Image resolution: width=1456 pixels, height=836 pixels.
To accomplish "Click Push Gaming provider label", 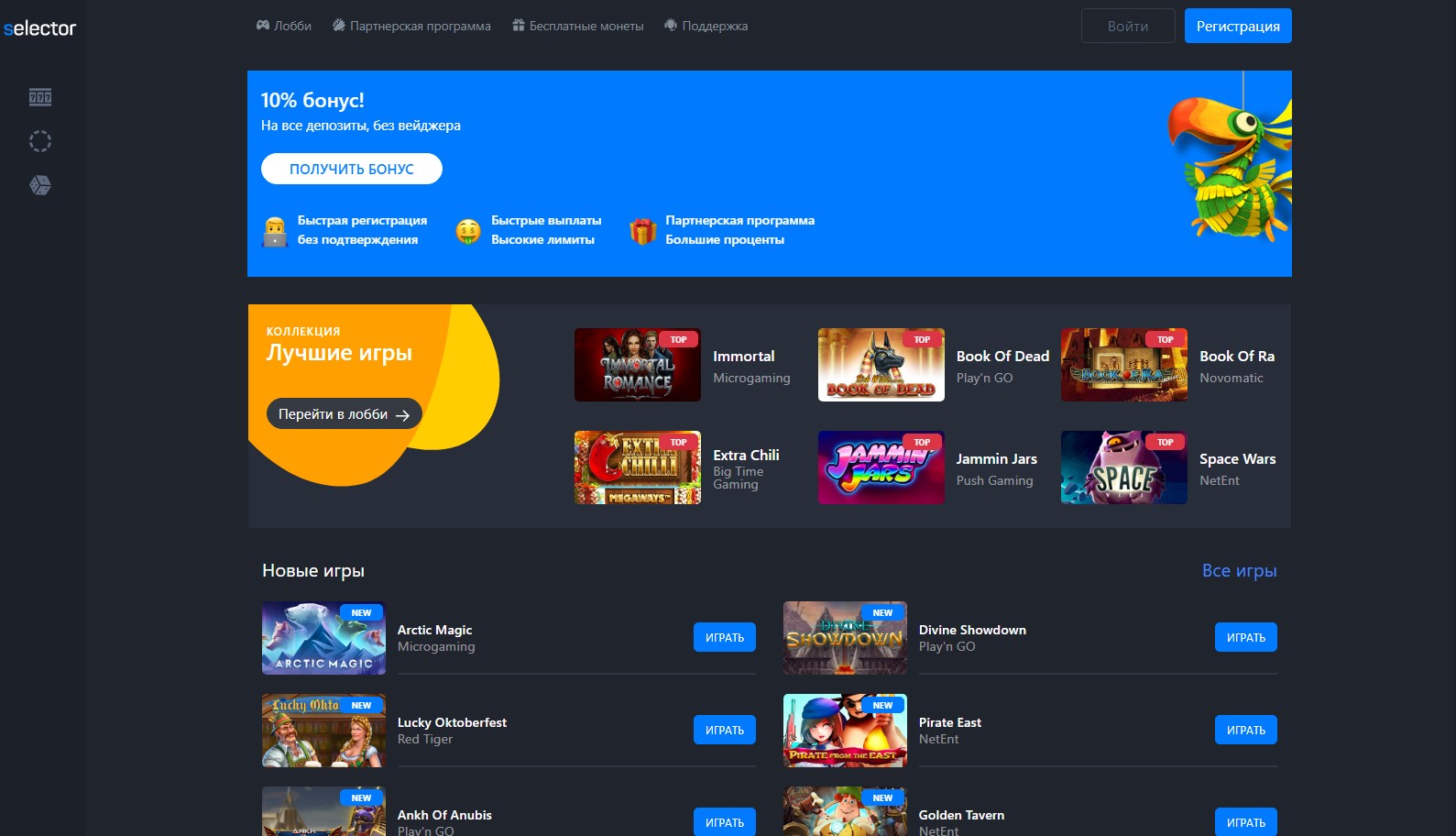I will (995, 480).
